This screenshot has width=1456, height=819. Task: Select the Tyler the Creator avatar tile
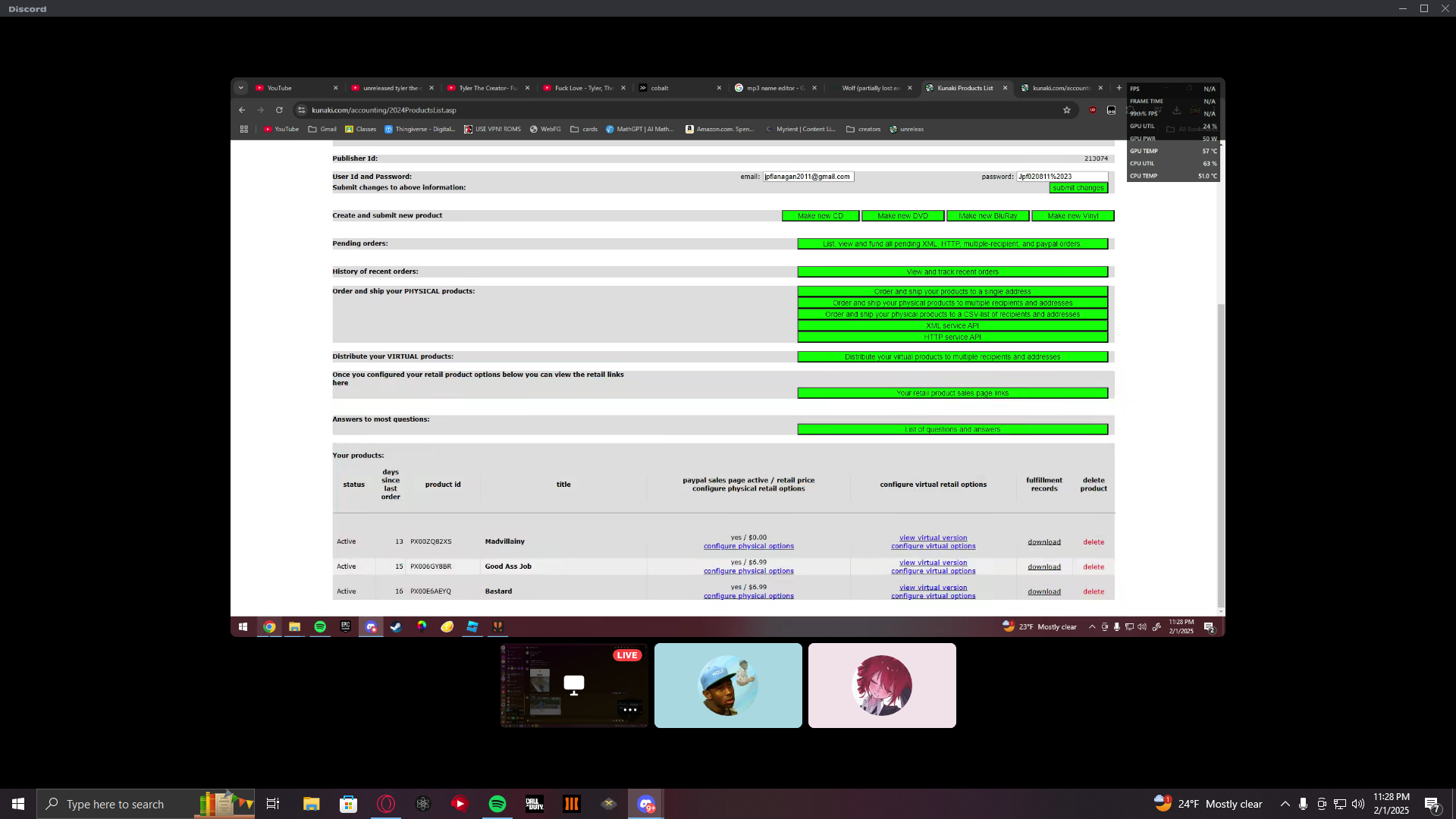728,686
